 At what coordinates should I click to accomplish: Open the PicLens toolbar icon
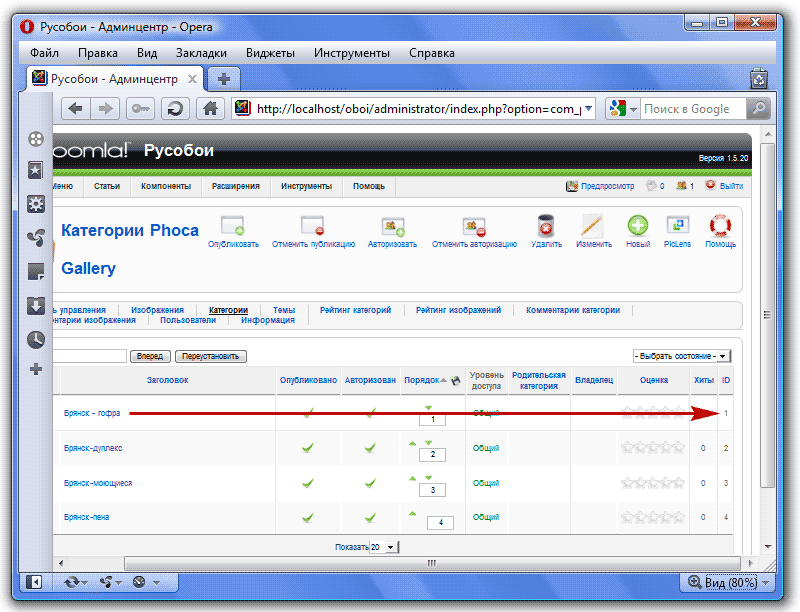[x=677, y=226]
